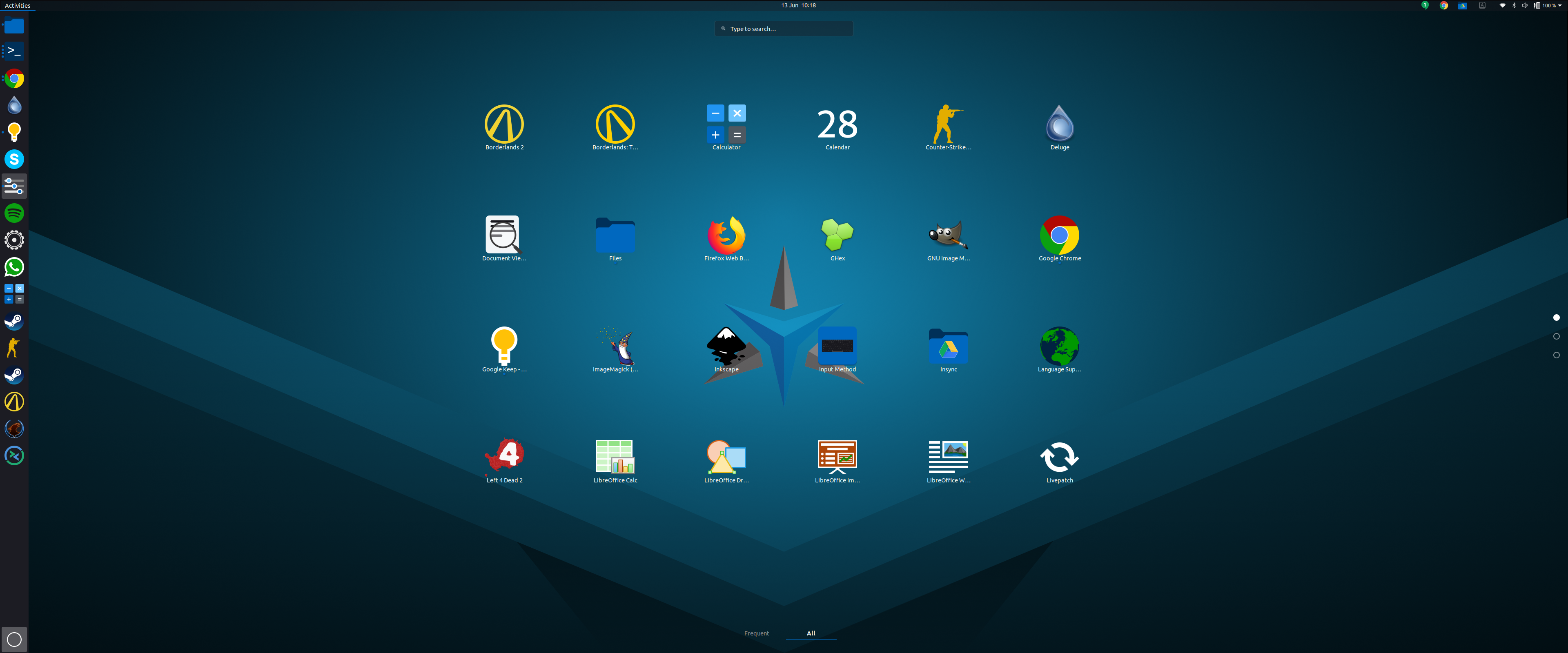
Task: Open WhatsApp from the dock
Action: click(14, 267)
